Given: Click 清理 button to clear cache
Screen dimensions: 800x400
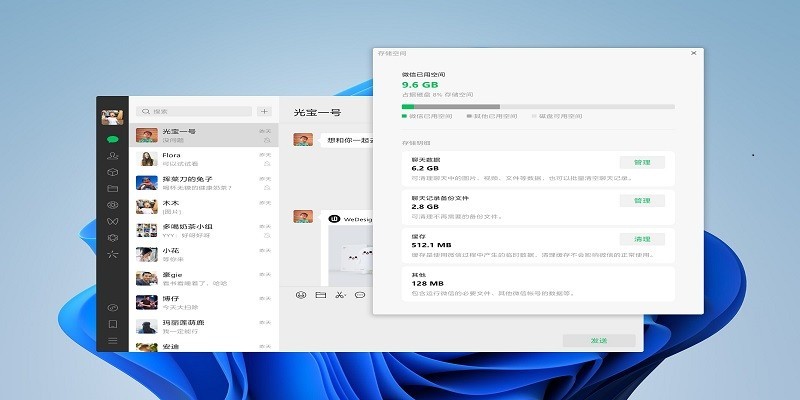Looking at the screenshot, I should coord(641,239).
